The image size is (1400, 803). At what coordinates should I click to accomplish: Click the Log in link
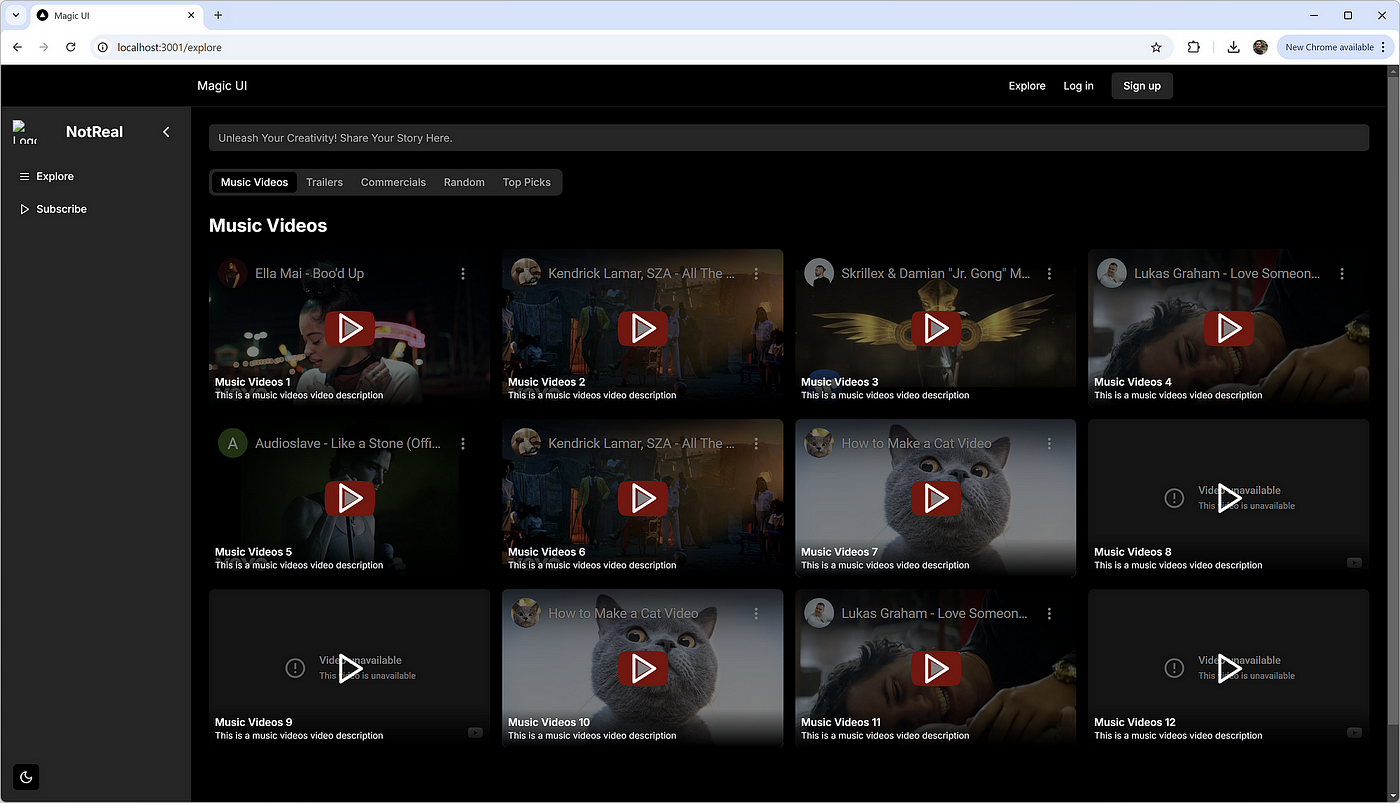click(x=1078, y=86)
